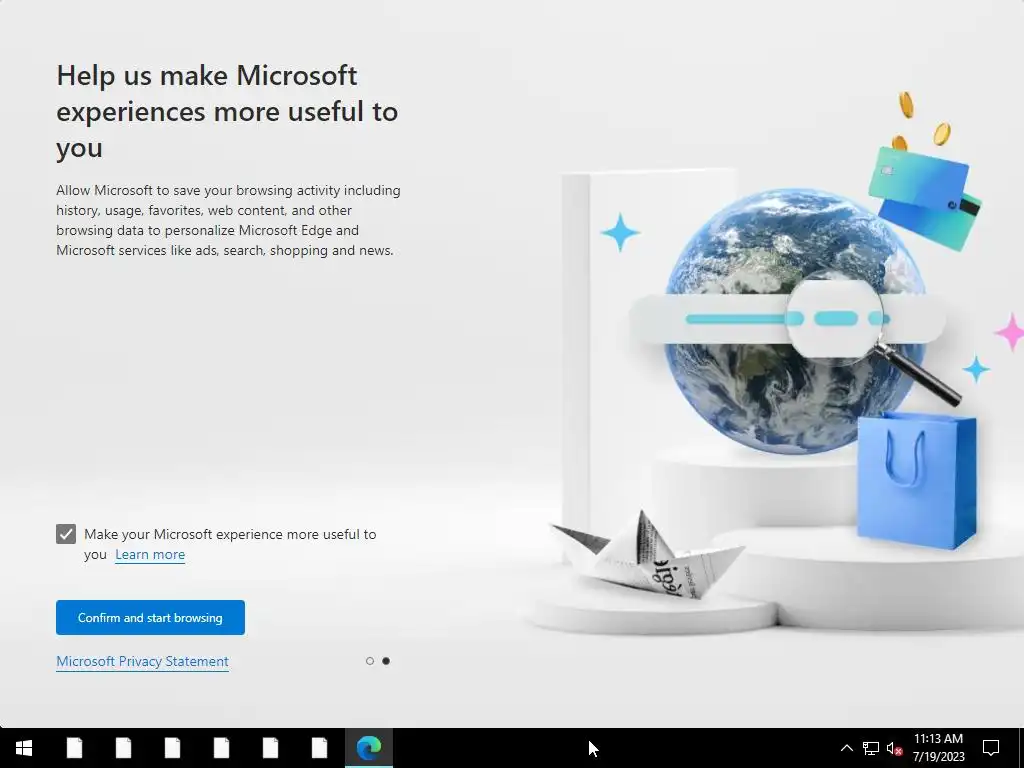The width and height of the screenshot is (1024, 768).
Task: Open the Windows Start menu
Action: [x=24, y=748]
